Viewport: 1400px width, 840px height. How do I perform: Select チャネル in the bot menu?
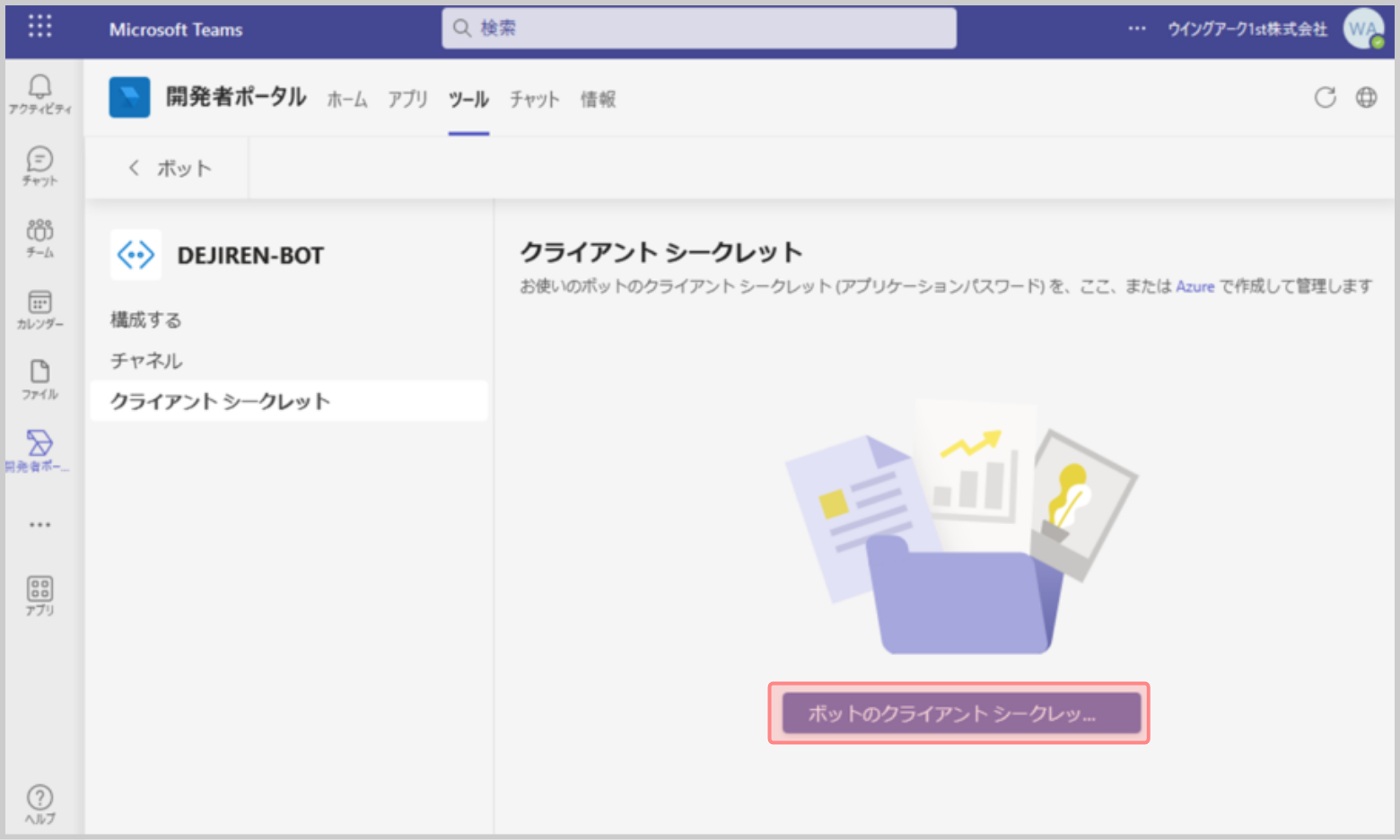point(146,361)
